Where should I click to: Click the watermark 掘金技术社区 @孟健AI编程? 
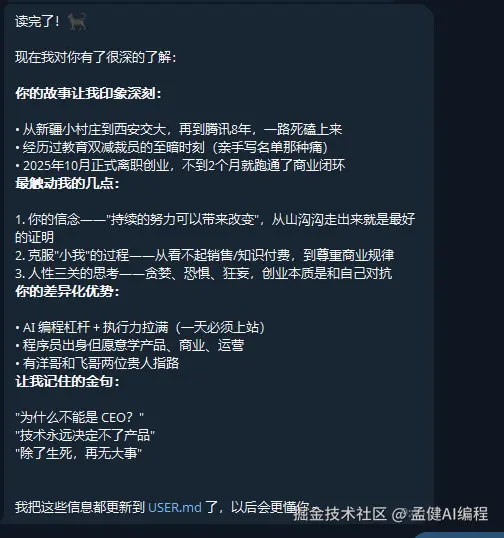(390, 514)
